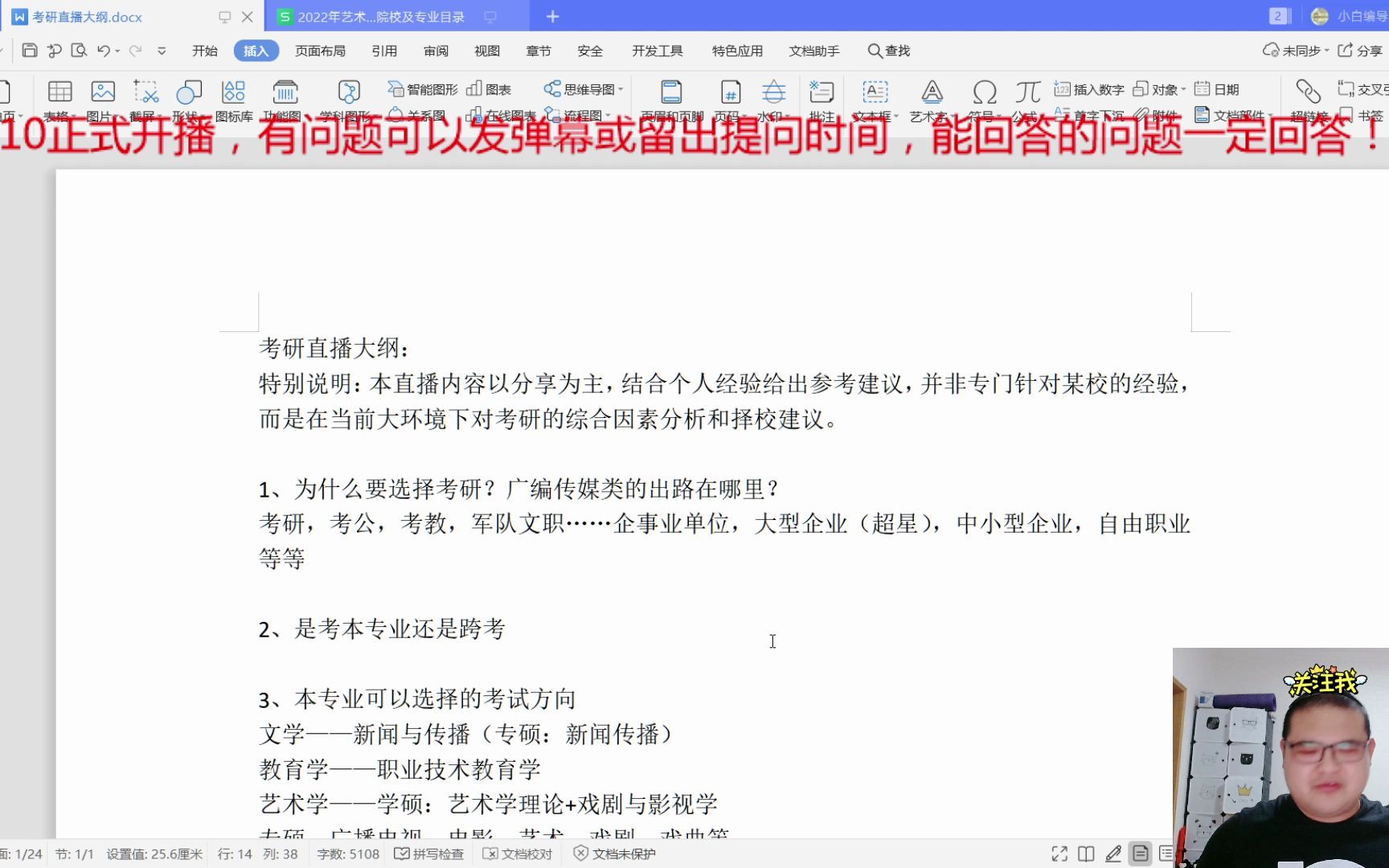Select the 插入 ribbon tab
The image size is (1389, 868).
tap(256, 51)
